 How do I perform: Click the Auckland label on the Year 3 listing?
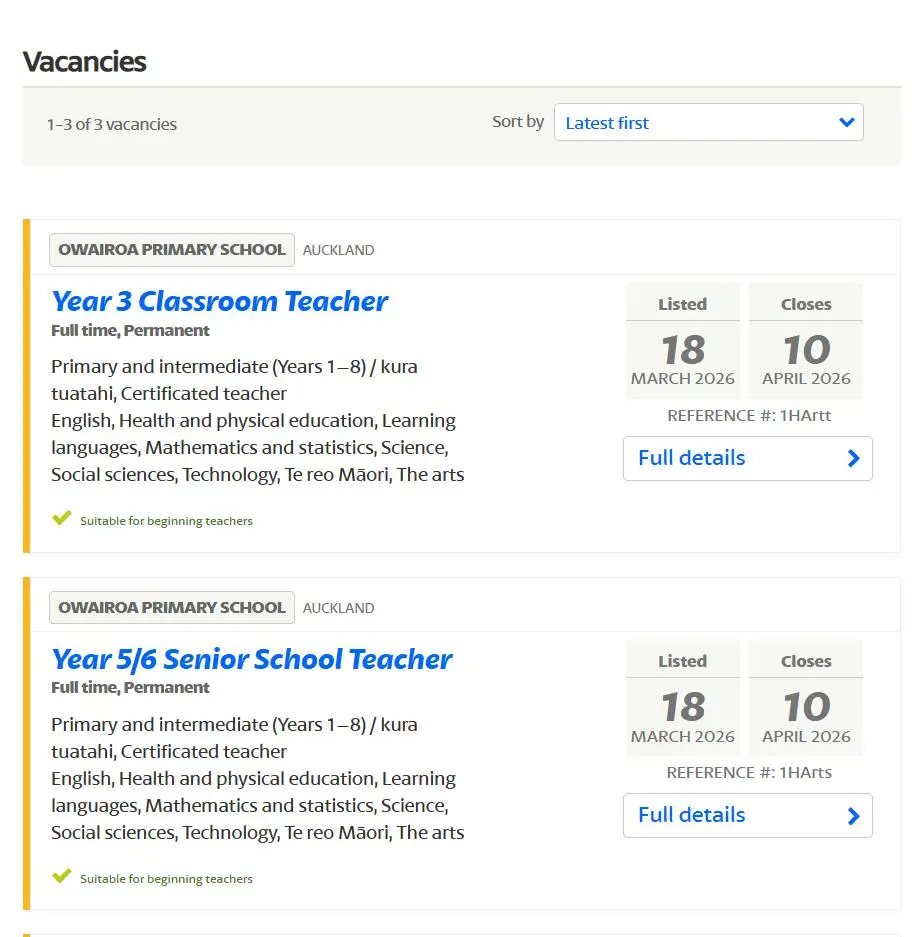click(338, 250)
